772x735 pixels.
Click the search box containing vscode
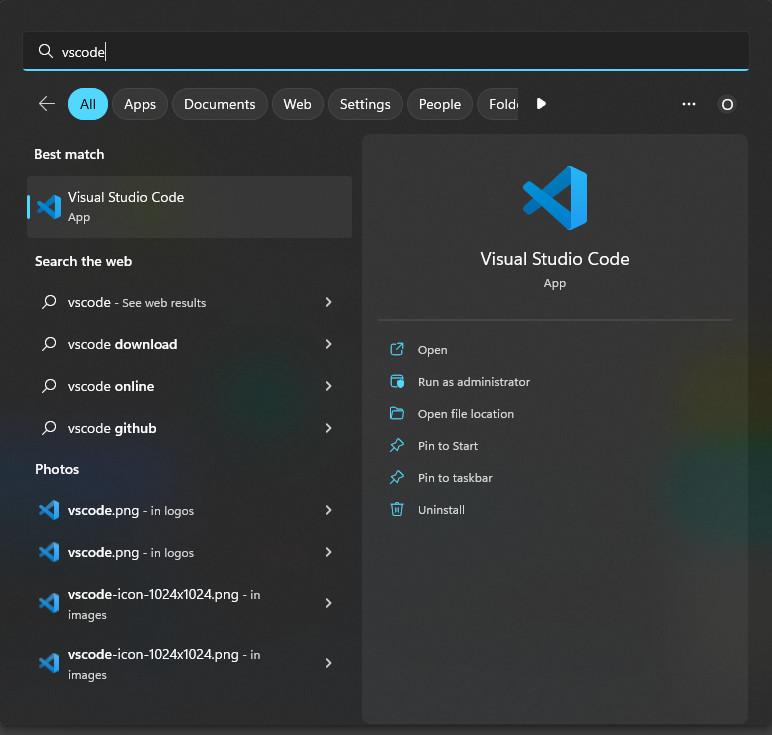point(385,52)
